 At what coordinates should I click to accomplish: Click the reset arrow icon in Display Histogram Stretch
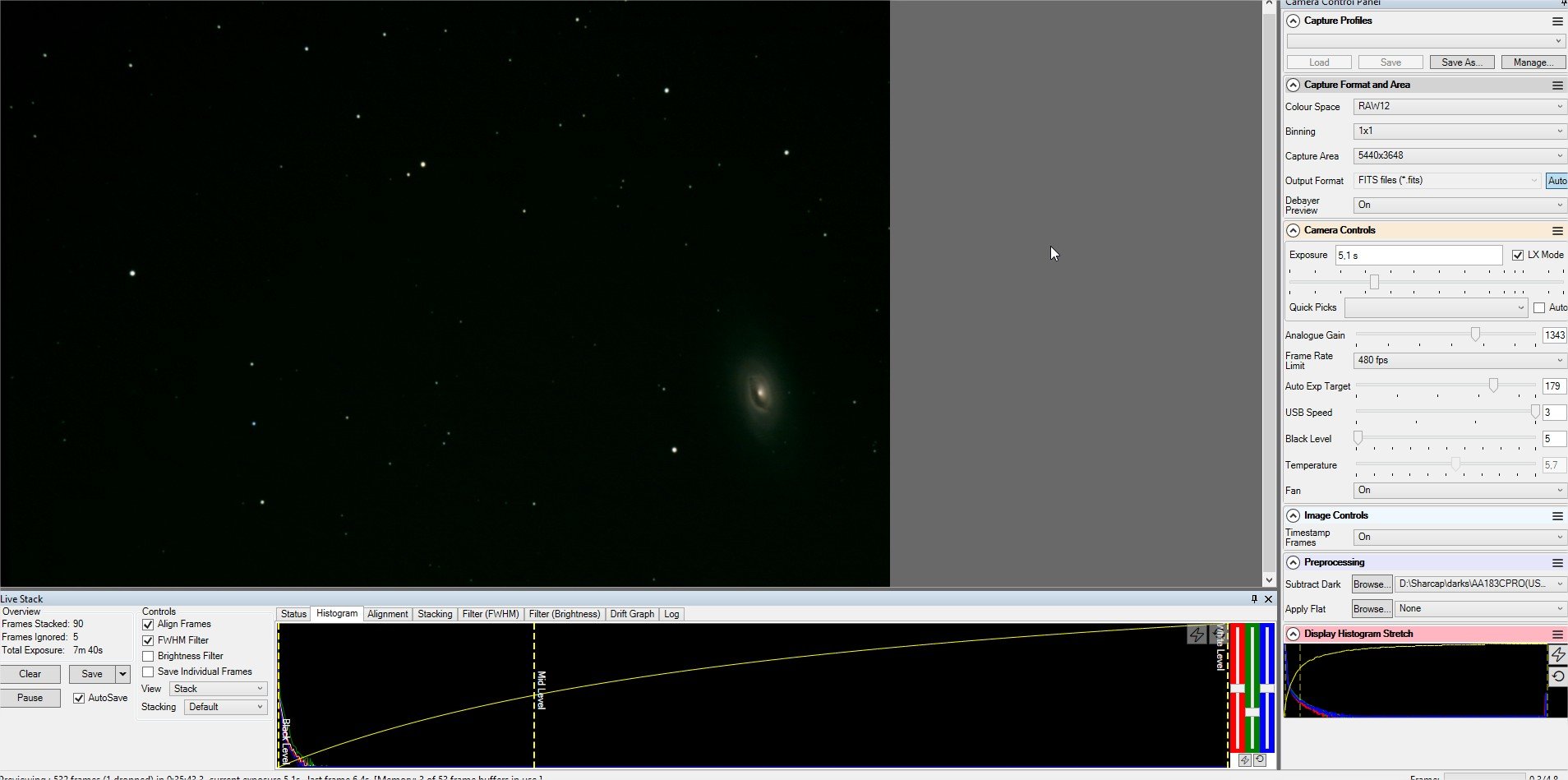[1558, 676]
